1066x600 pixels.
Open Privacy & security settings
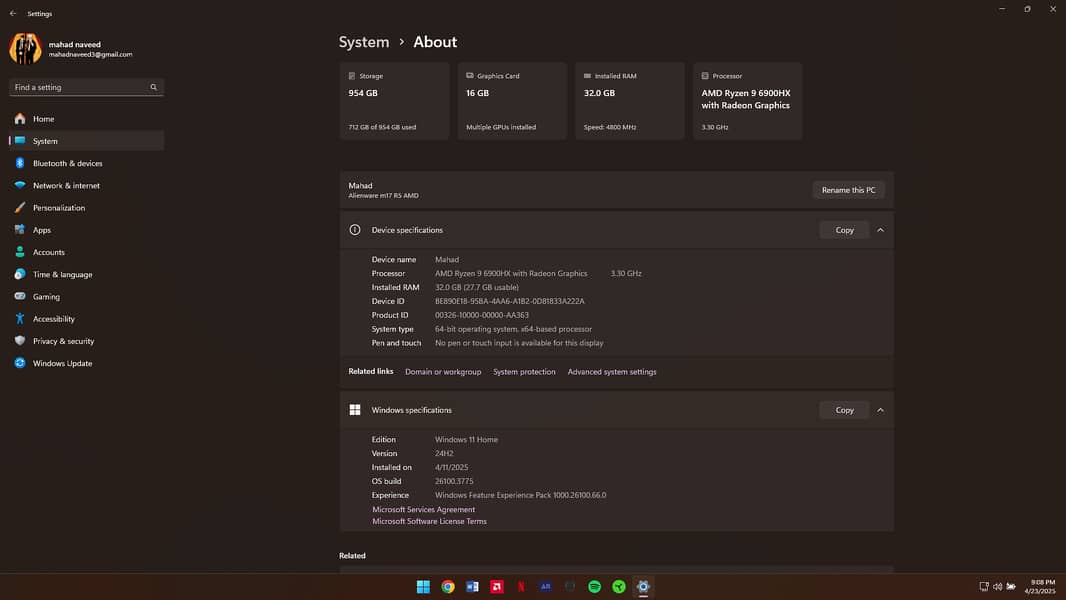point(86,341)
